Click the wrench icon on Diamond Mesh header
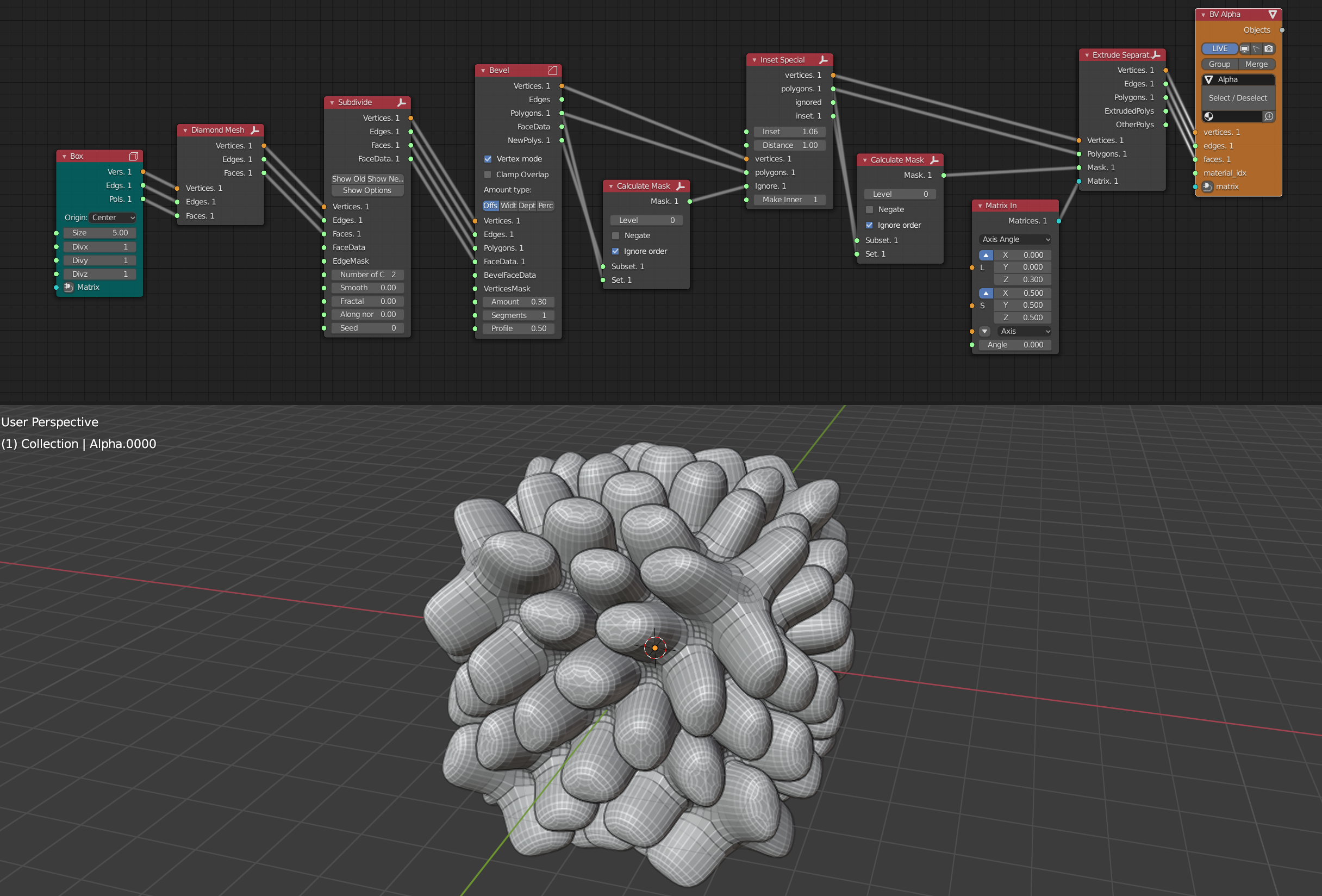The image size is (1322, 896). 257,130
